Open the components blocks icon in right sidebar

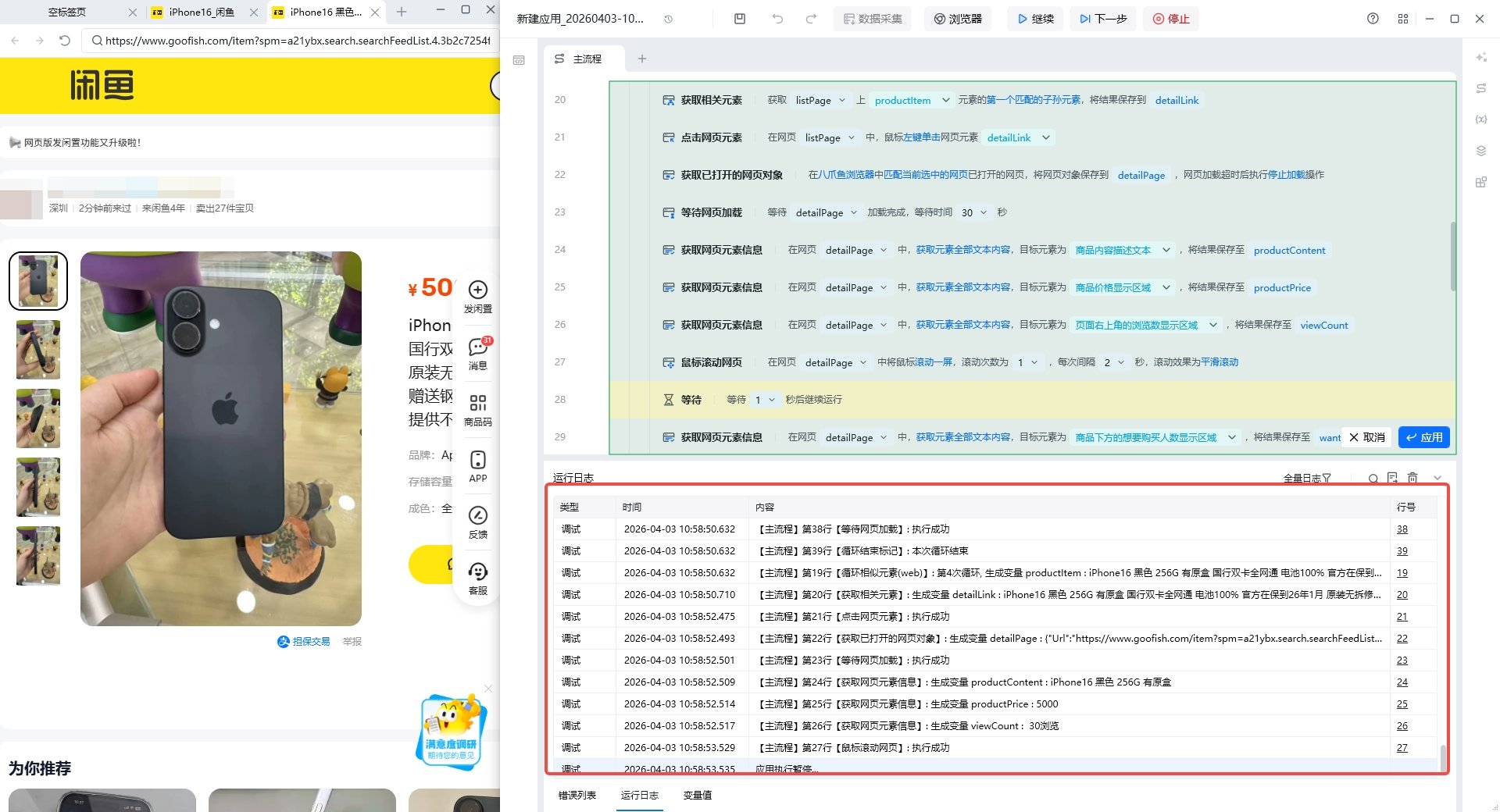[1480, 182]
